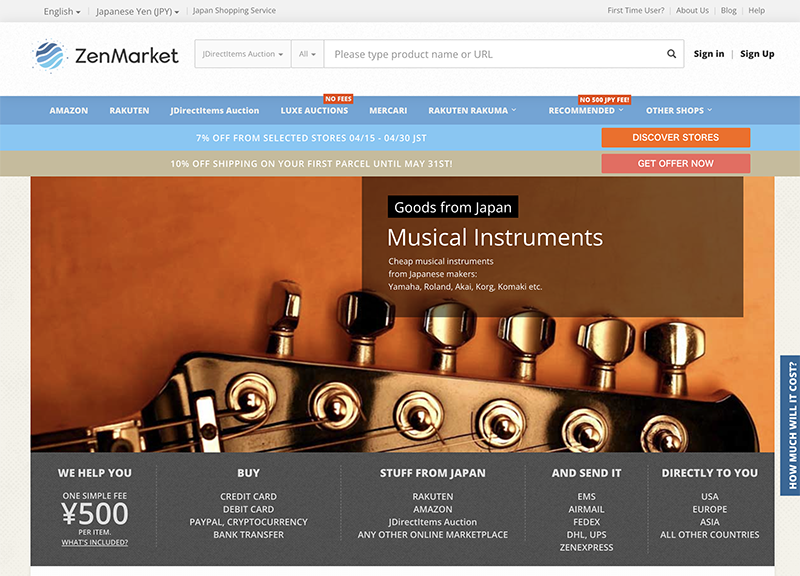
Task: Expand the JDirectItems Auction search selector
Action: tap(243, 54)
